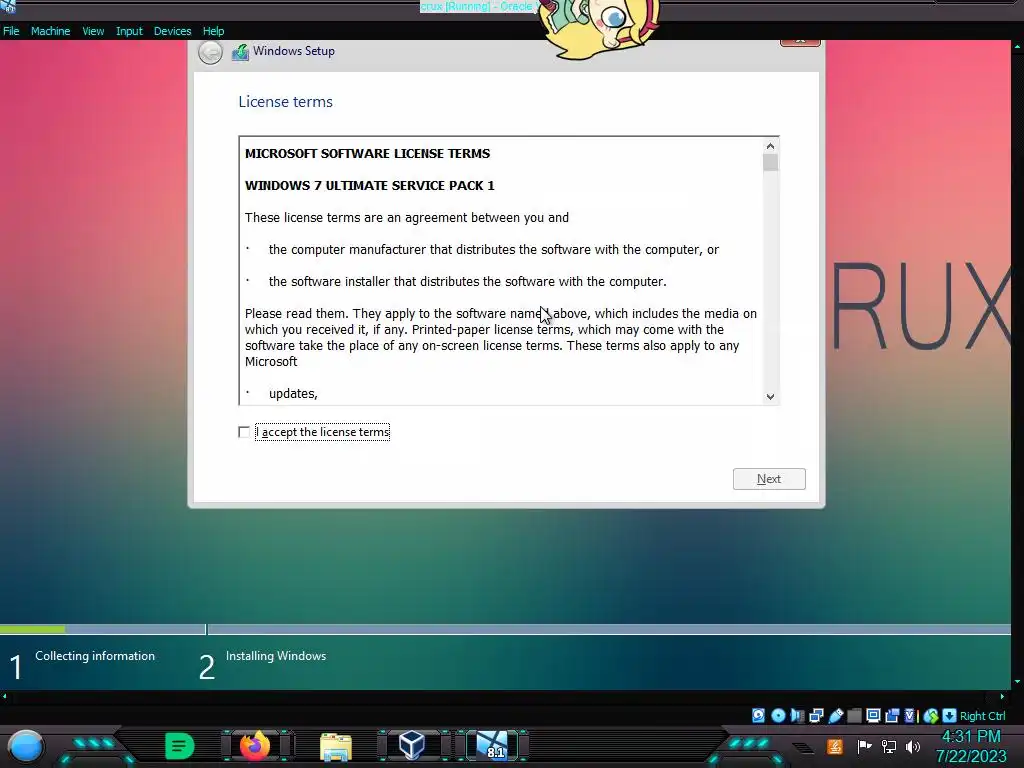
Task: Click the 'Collecting information' step label
Action: click(95, 656)
